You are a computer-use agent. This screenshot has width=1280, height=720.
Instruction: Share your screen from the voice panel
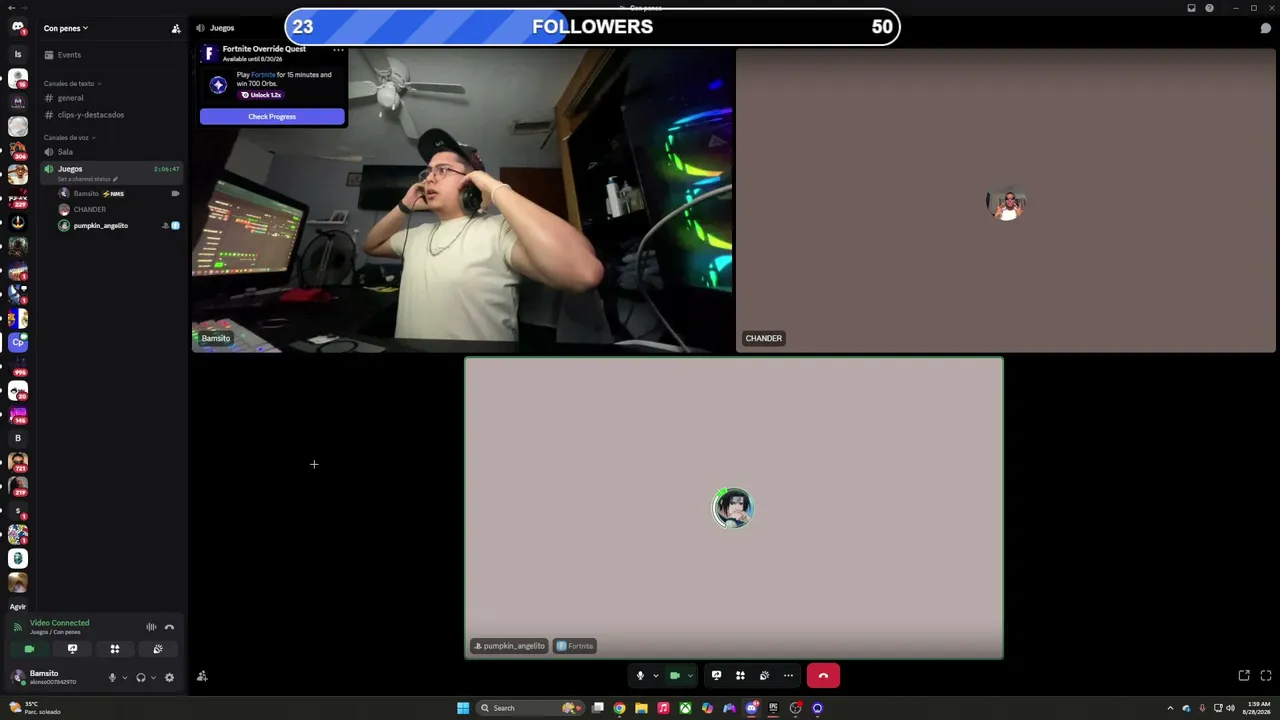tap(72, 649)
